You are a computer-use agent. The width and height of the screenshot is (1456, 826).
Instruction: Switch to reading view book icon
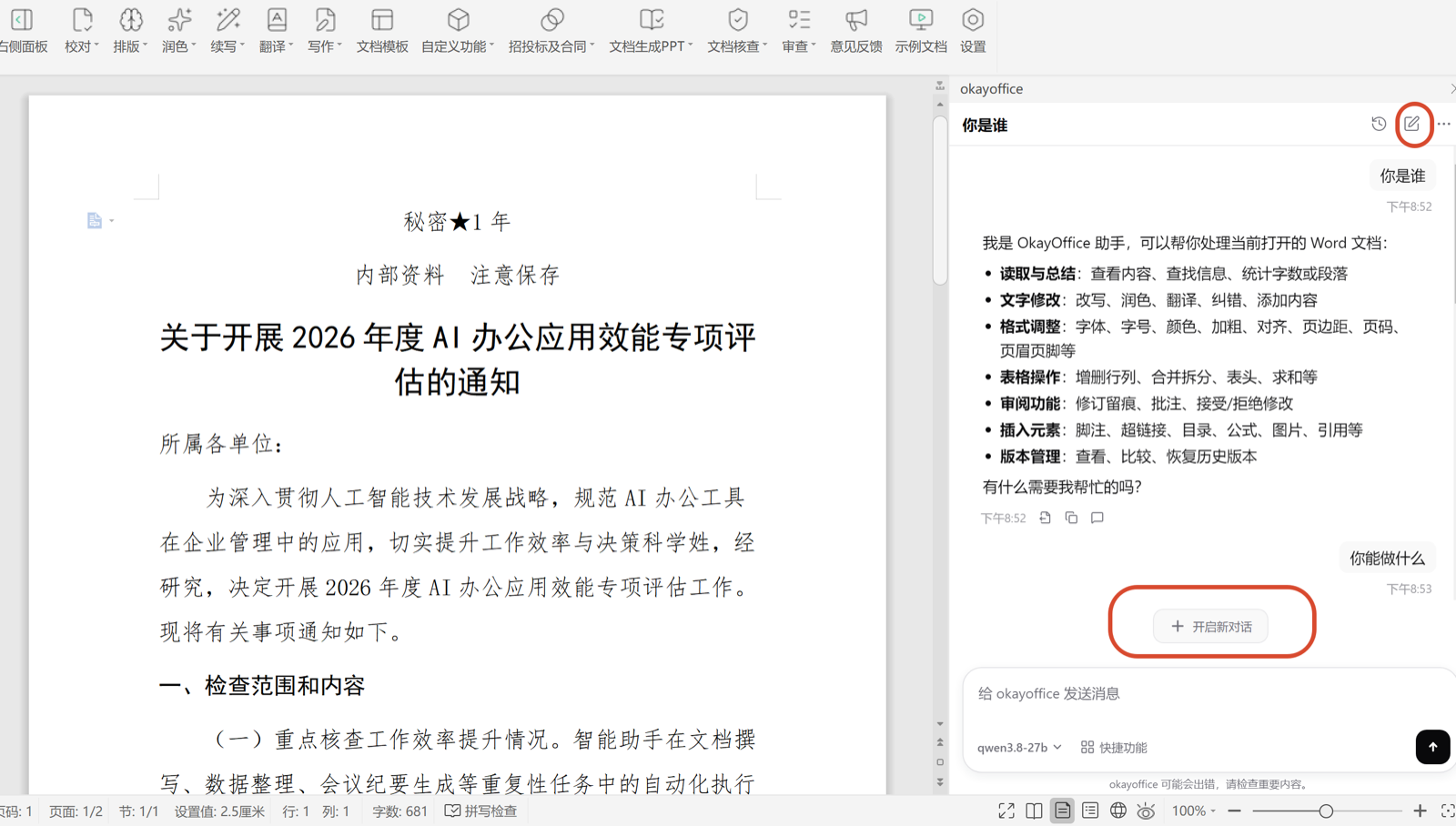[x=1034, y=811]
